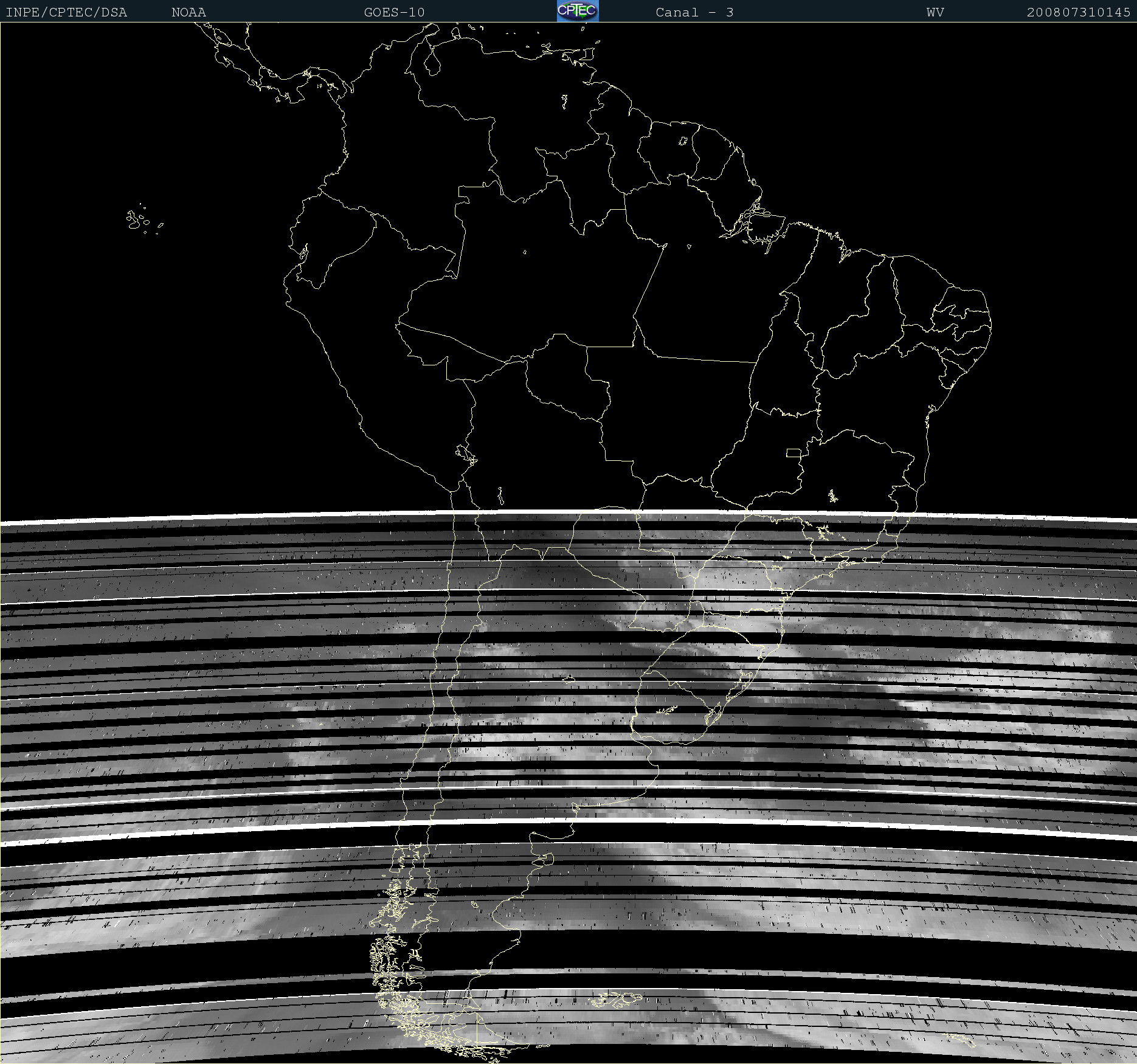Click the 200807310145 timestamp
Screen dimensions: 1137x1064
(1078, 12)
